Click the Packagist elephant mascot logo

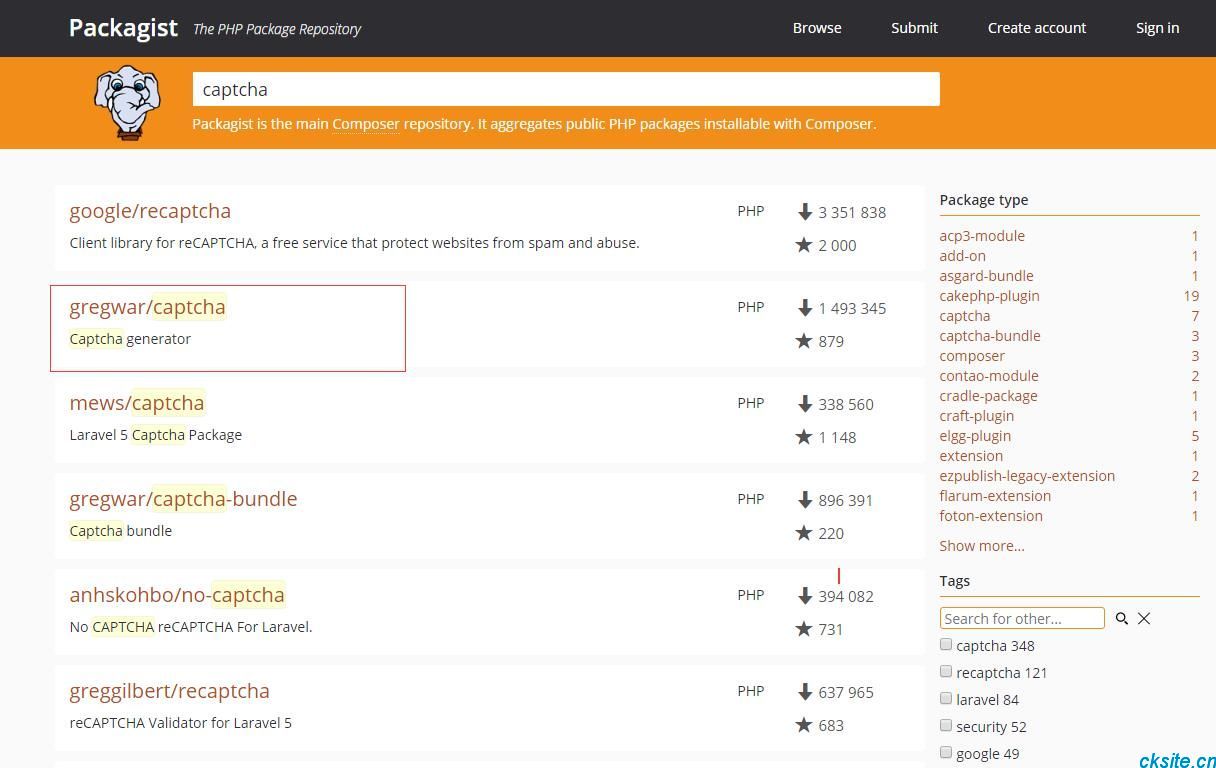tap(127, 102)
